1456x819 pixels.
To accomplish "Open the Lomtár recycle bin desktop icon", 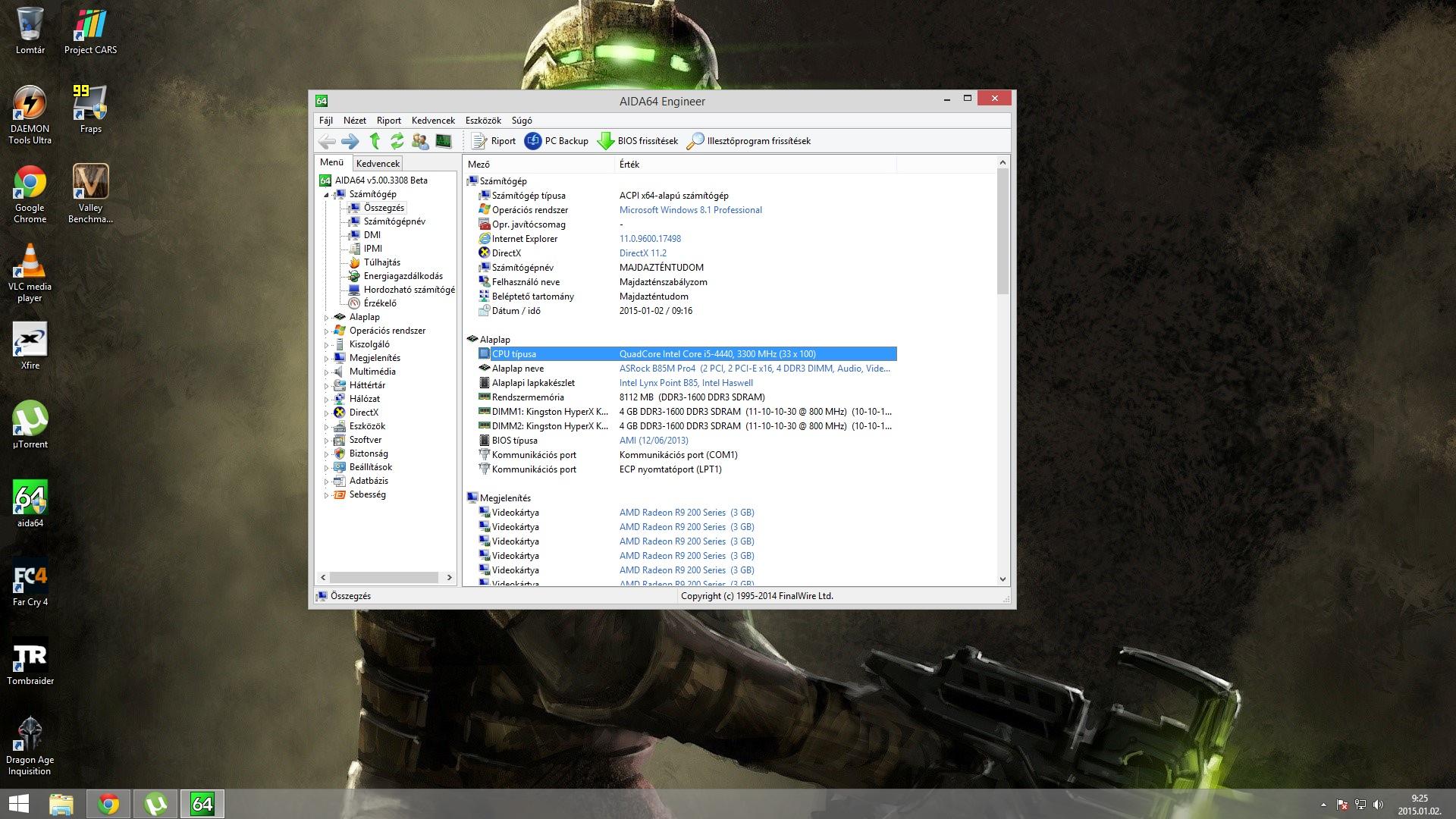I will click(x=30, y=31).
